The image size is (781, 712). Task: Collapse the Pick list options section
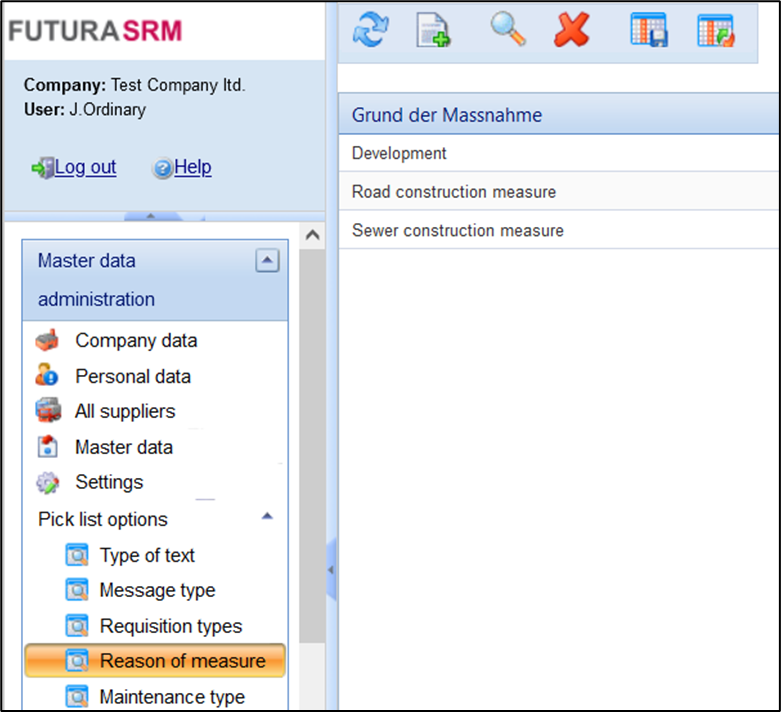click(267, 517)
